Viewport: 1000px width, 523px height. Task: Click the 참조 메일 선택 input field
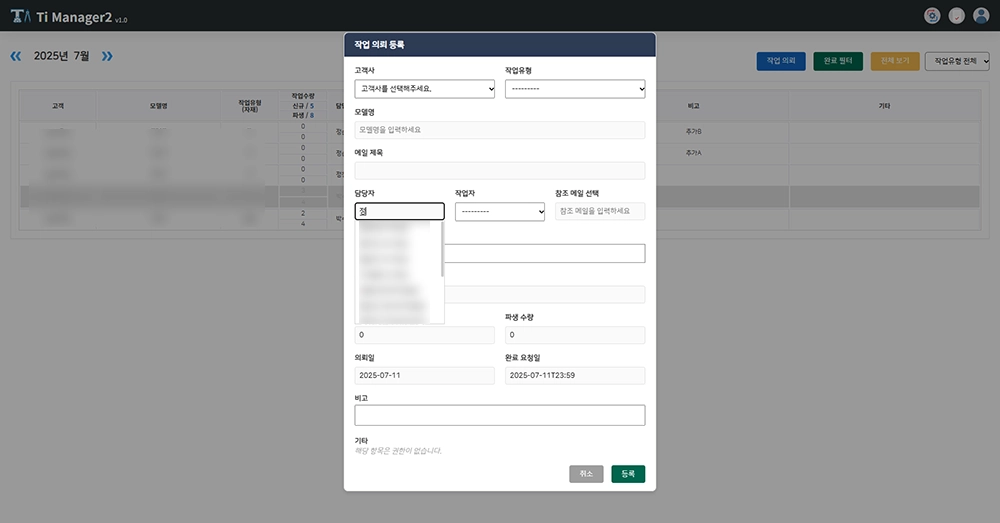pos(600,211)
